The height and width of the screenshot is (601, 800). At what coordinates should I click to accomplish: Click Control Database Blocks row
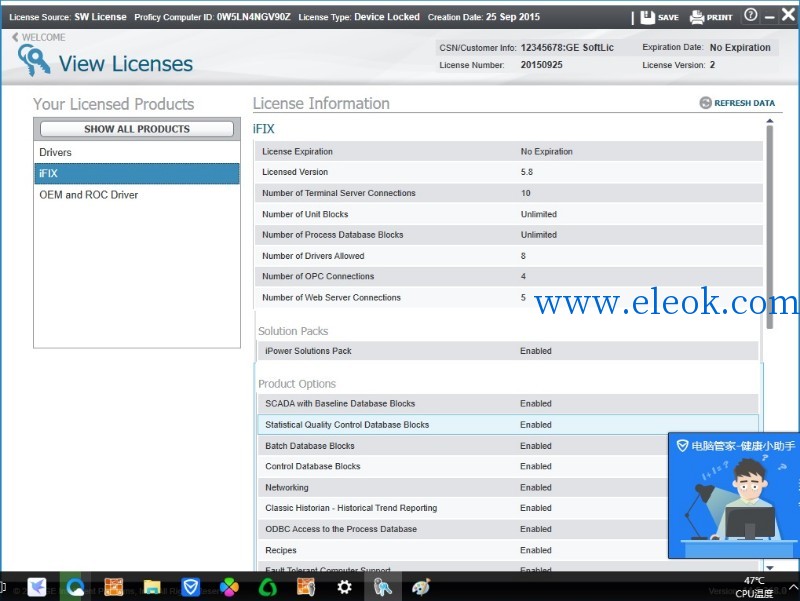(x=463, y=466)
